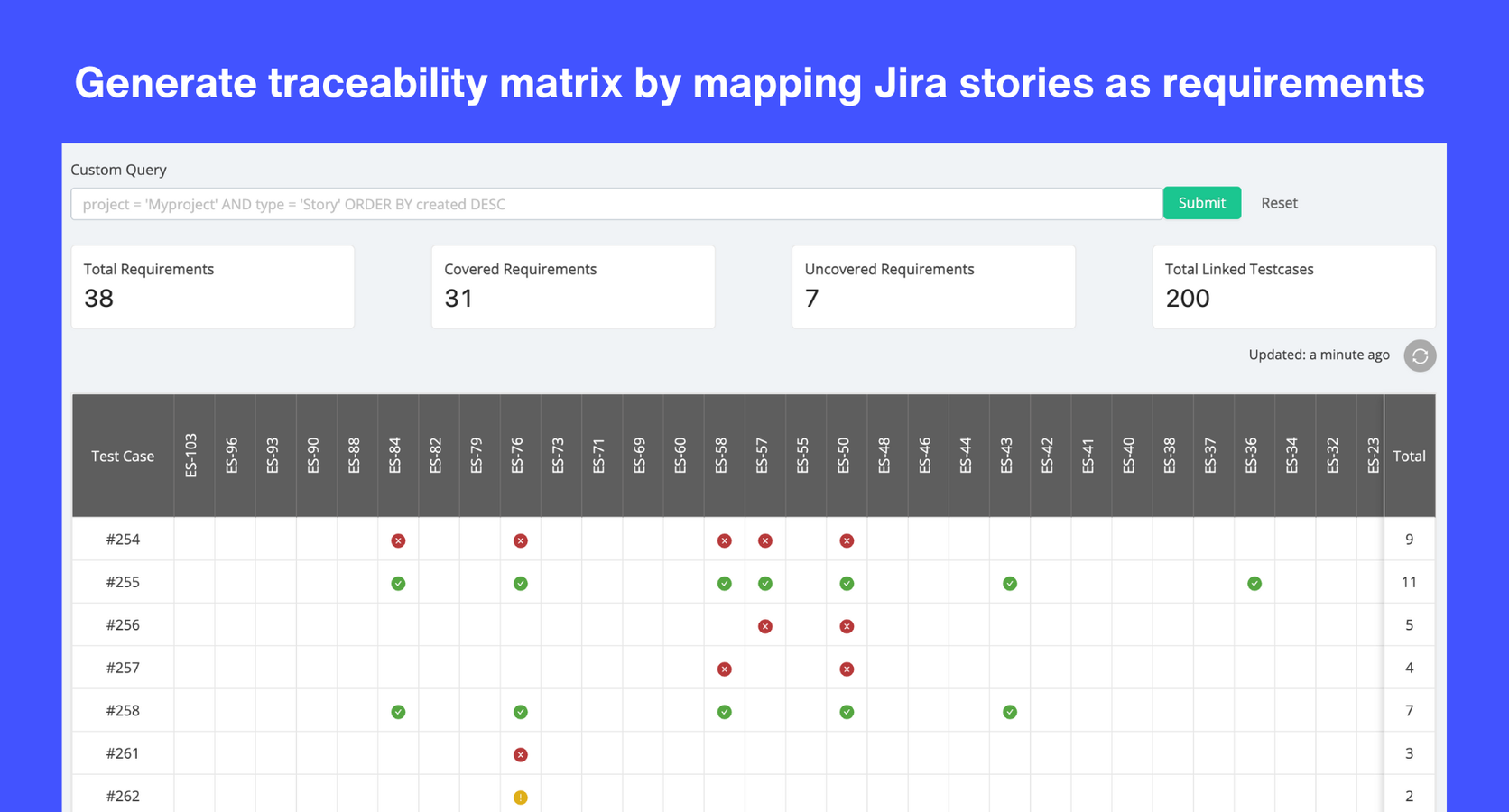Image resolution: width=1509 pixels, height=812 pixels.
Task: Click the Uncovered Requirements card showing 7
Action: click(933, 287)
